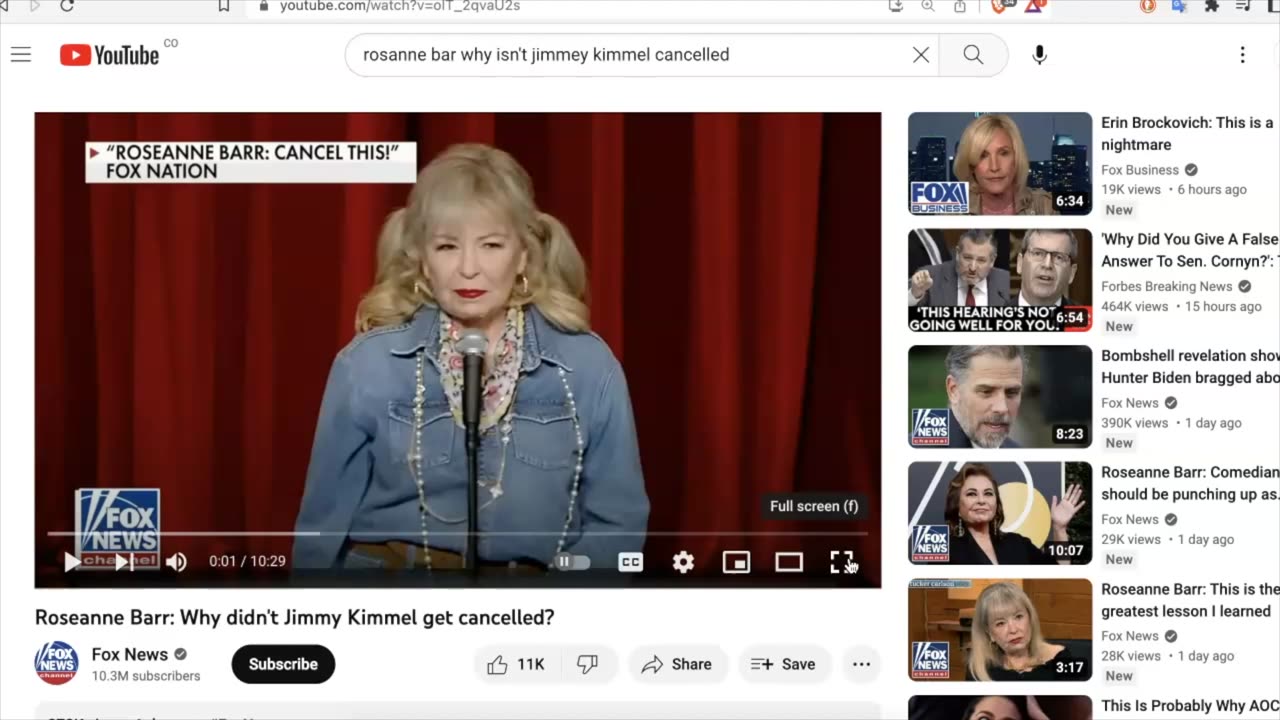Dislike the video
The width and height of the screenshot is (1280, 720).
pos(588,664)
